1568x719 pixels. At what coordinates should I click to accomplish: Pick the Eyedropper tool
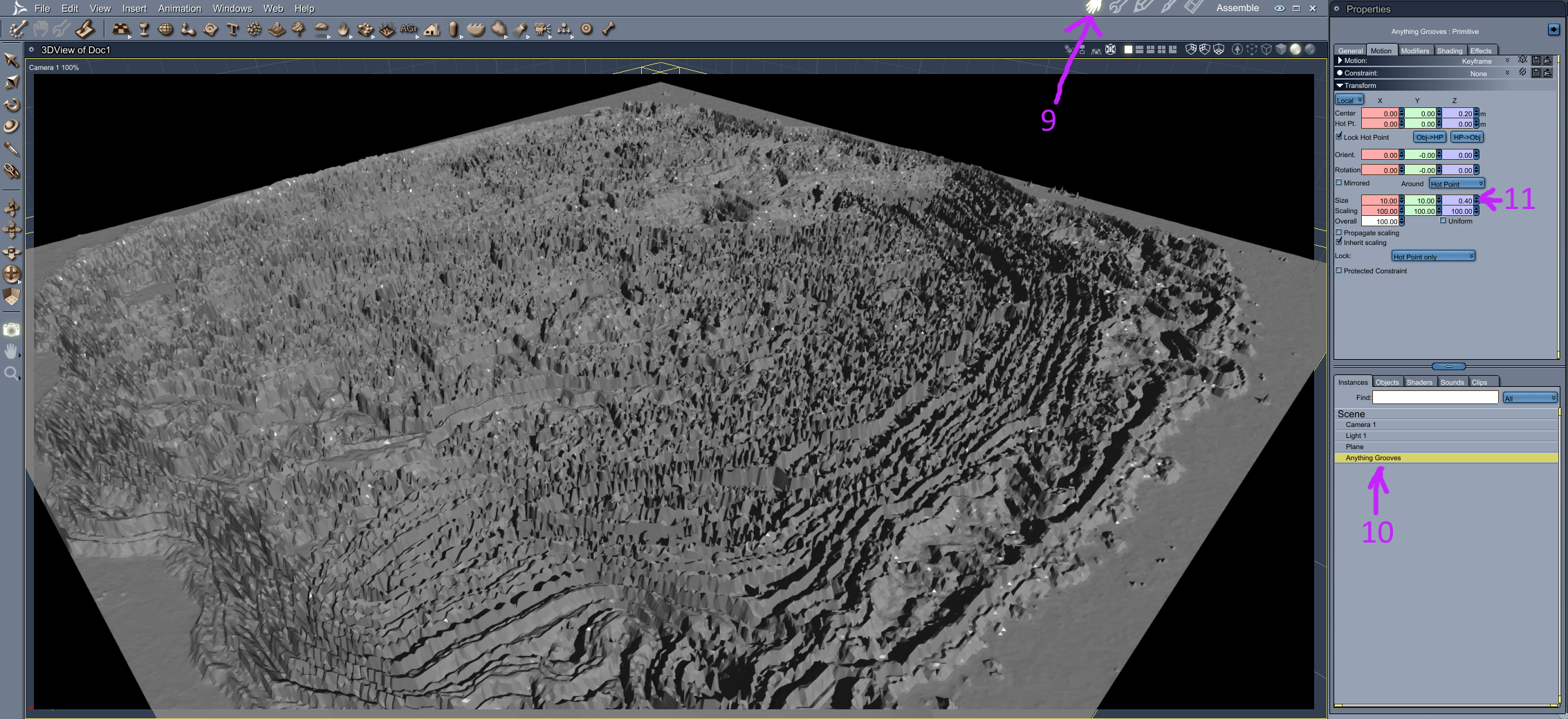(x=12, y=149)
